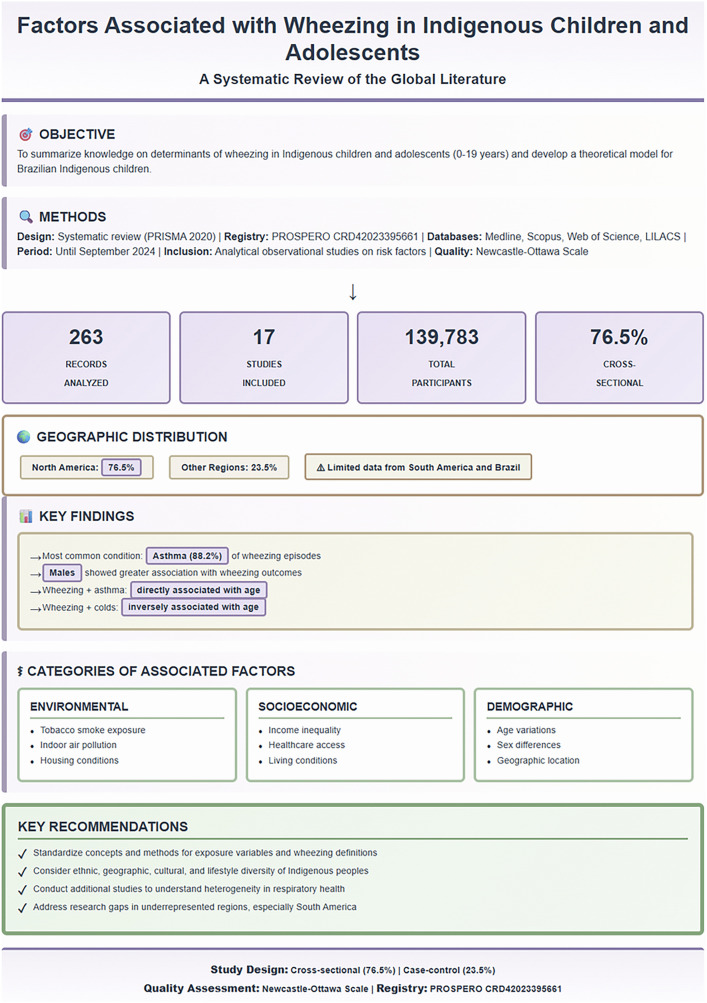
Task: Select the '263 Records Analyzed' stat card
Action: click(x=86, y=358)
